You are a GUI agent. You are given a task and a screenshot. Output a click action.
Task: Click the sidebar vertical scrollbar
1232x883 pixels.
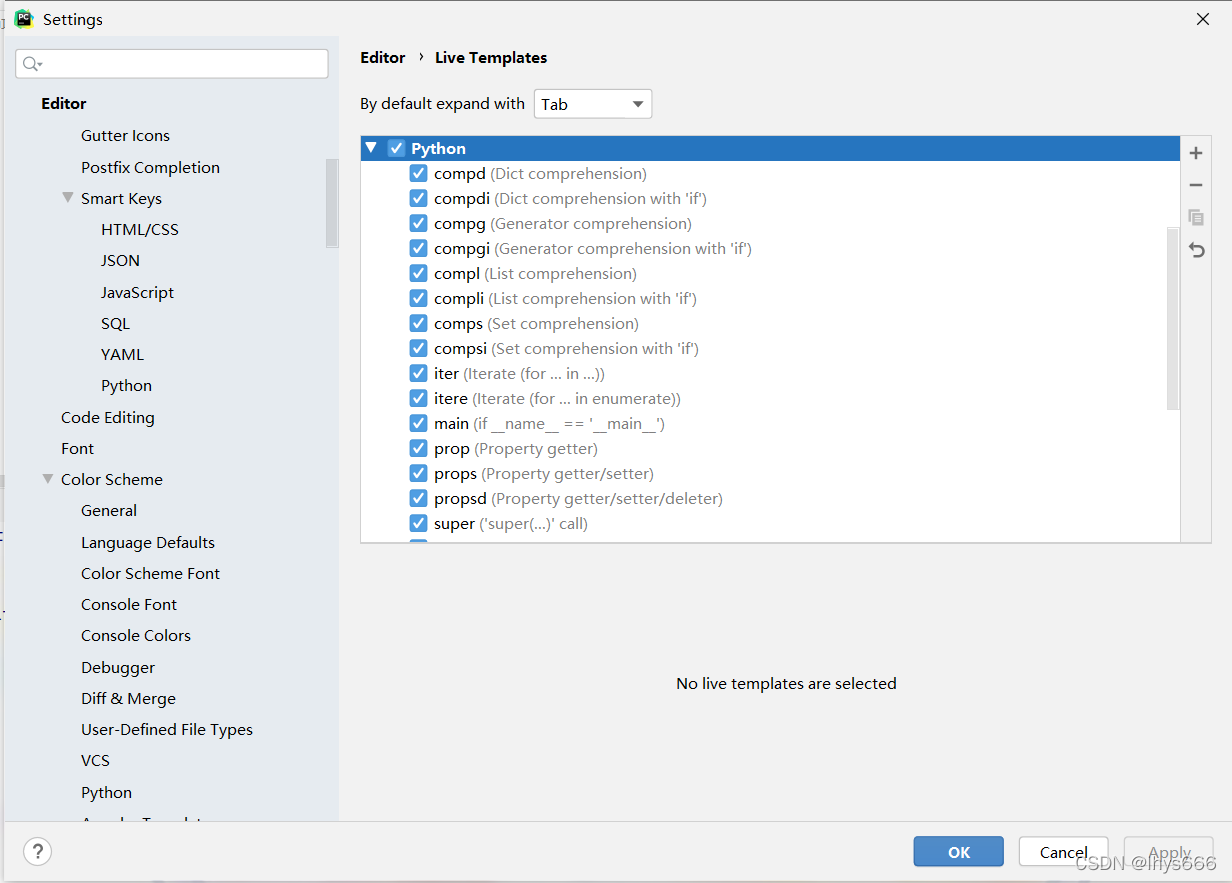(x=332, y=203)
